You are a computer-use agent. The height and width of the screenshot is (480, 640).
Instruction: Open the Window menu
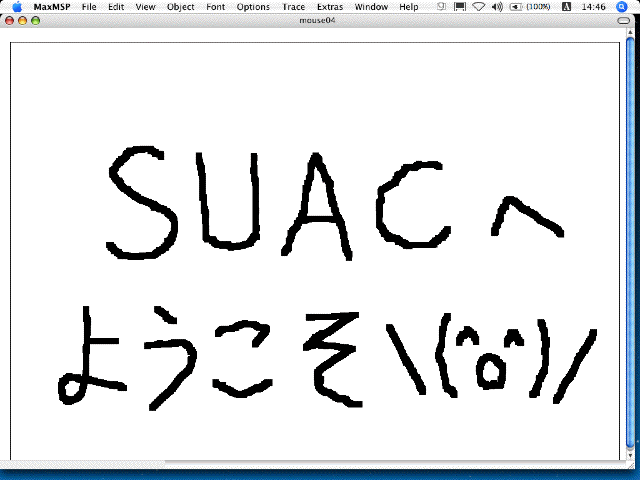pos(371,7)
